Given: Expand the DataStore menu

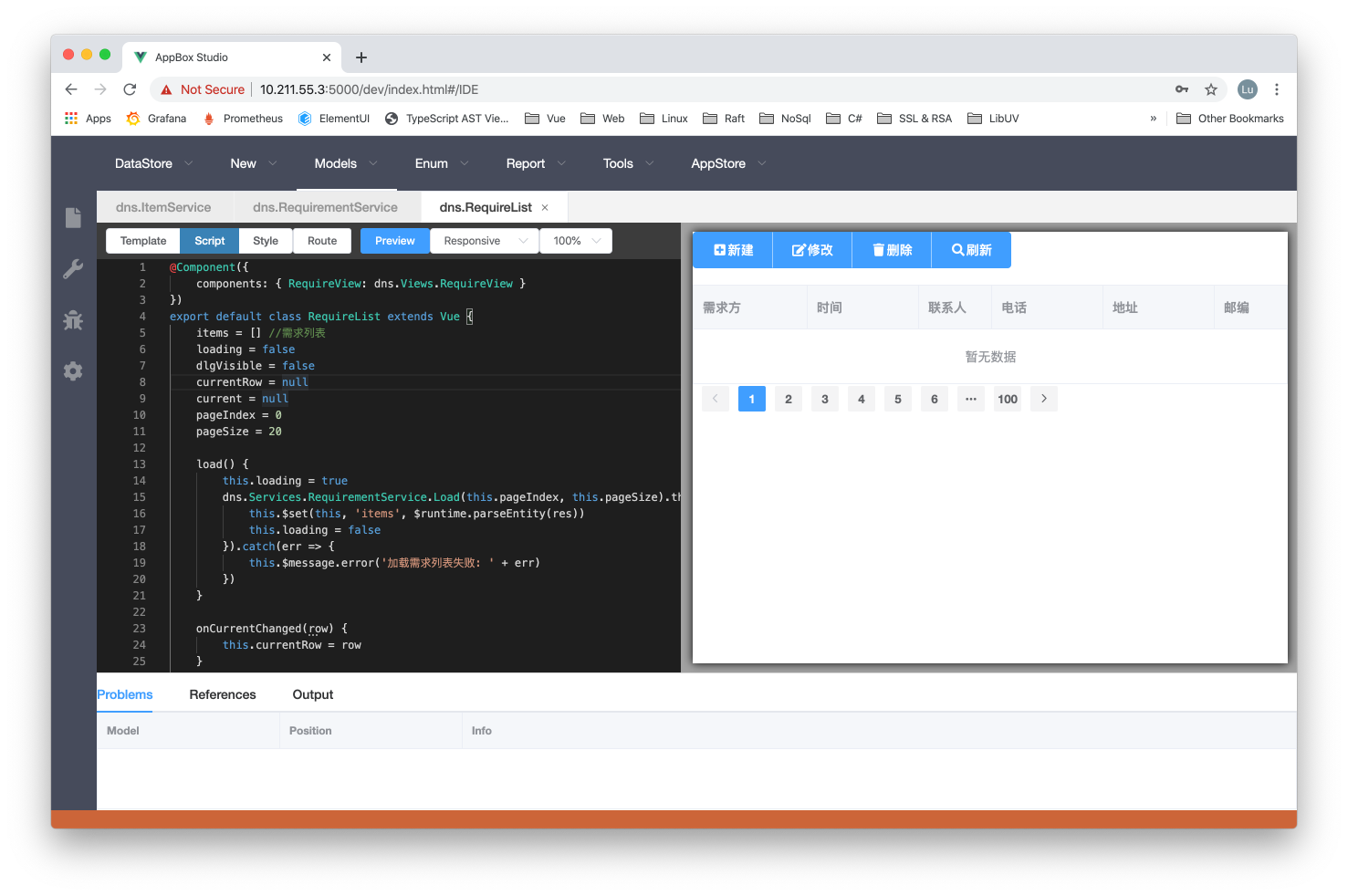Looking at the screenshot, I should pos(153,163).
